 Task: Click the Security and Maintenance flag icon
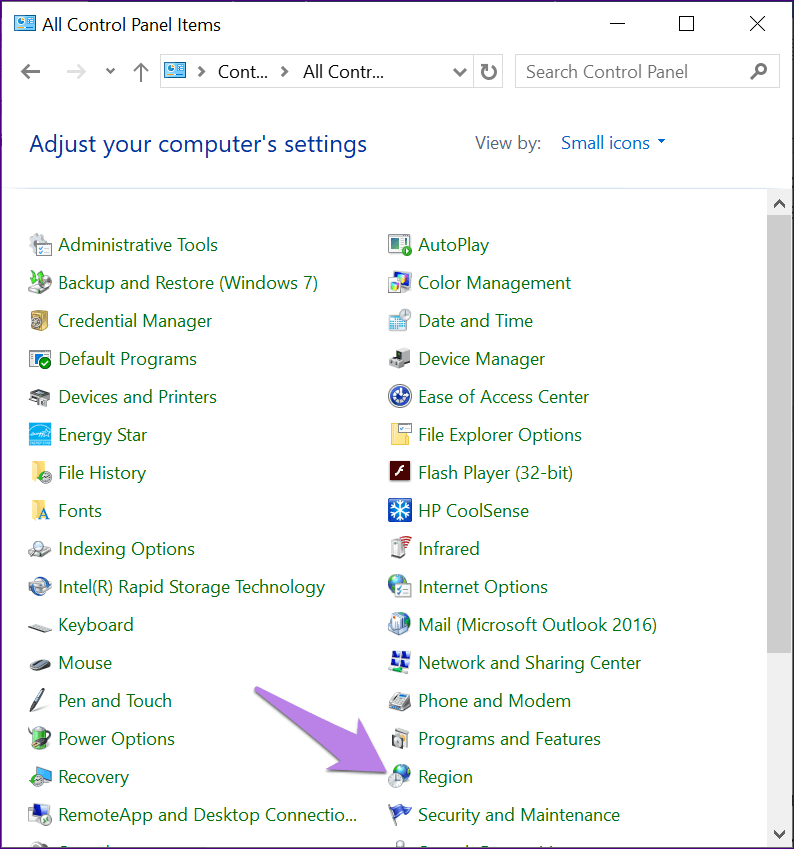tap(400, 814)
